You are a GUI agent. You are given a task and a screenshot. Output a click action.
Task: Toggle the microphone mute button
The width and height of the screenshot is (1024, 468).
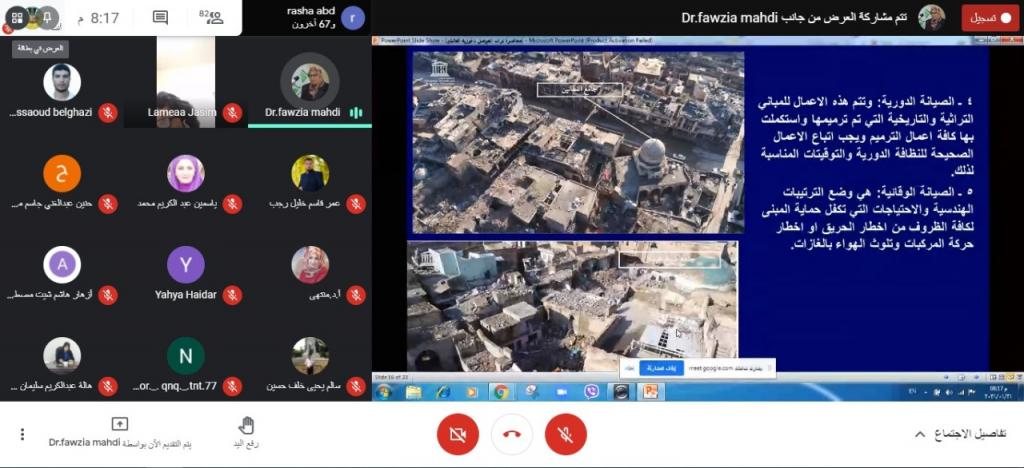coord(565,434)
